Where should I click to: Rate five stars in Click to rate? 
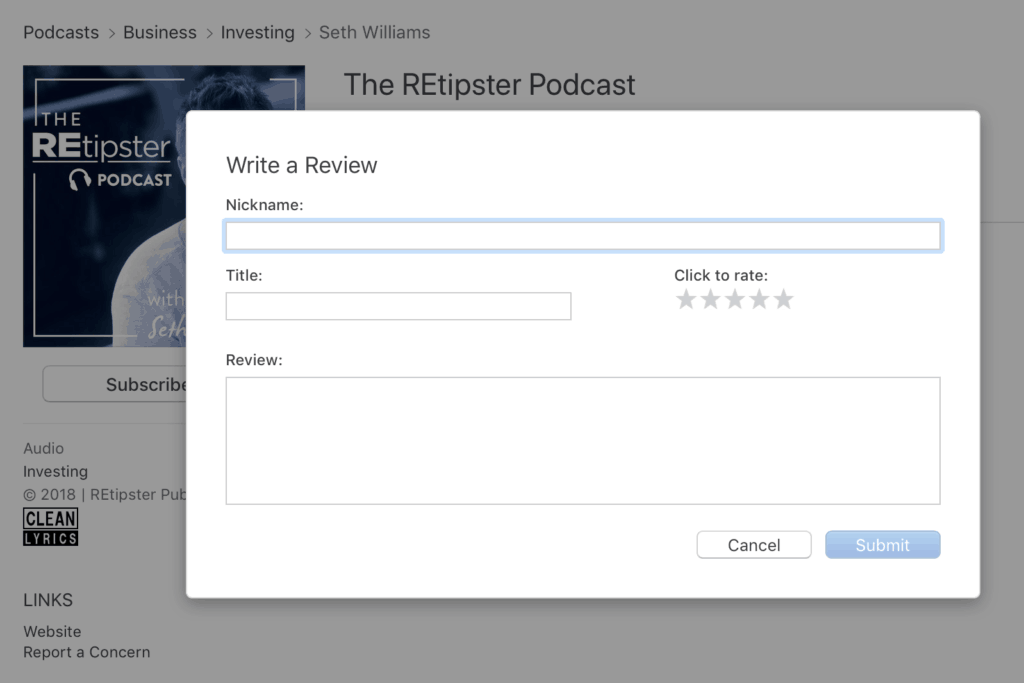coord(783,299)
